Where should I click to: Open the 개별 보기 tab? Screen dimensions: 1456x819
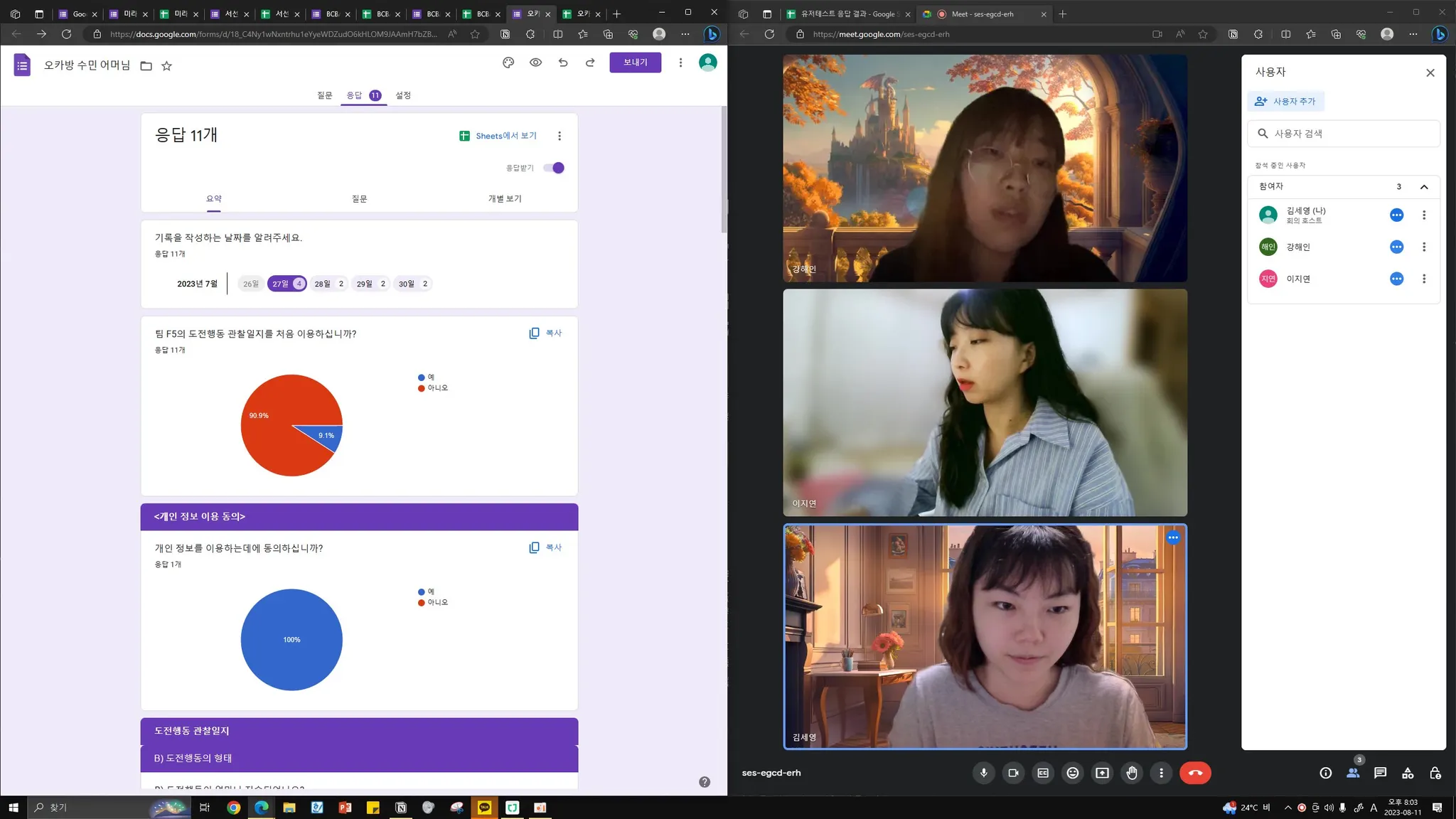click(505, 199)
